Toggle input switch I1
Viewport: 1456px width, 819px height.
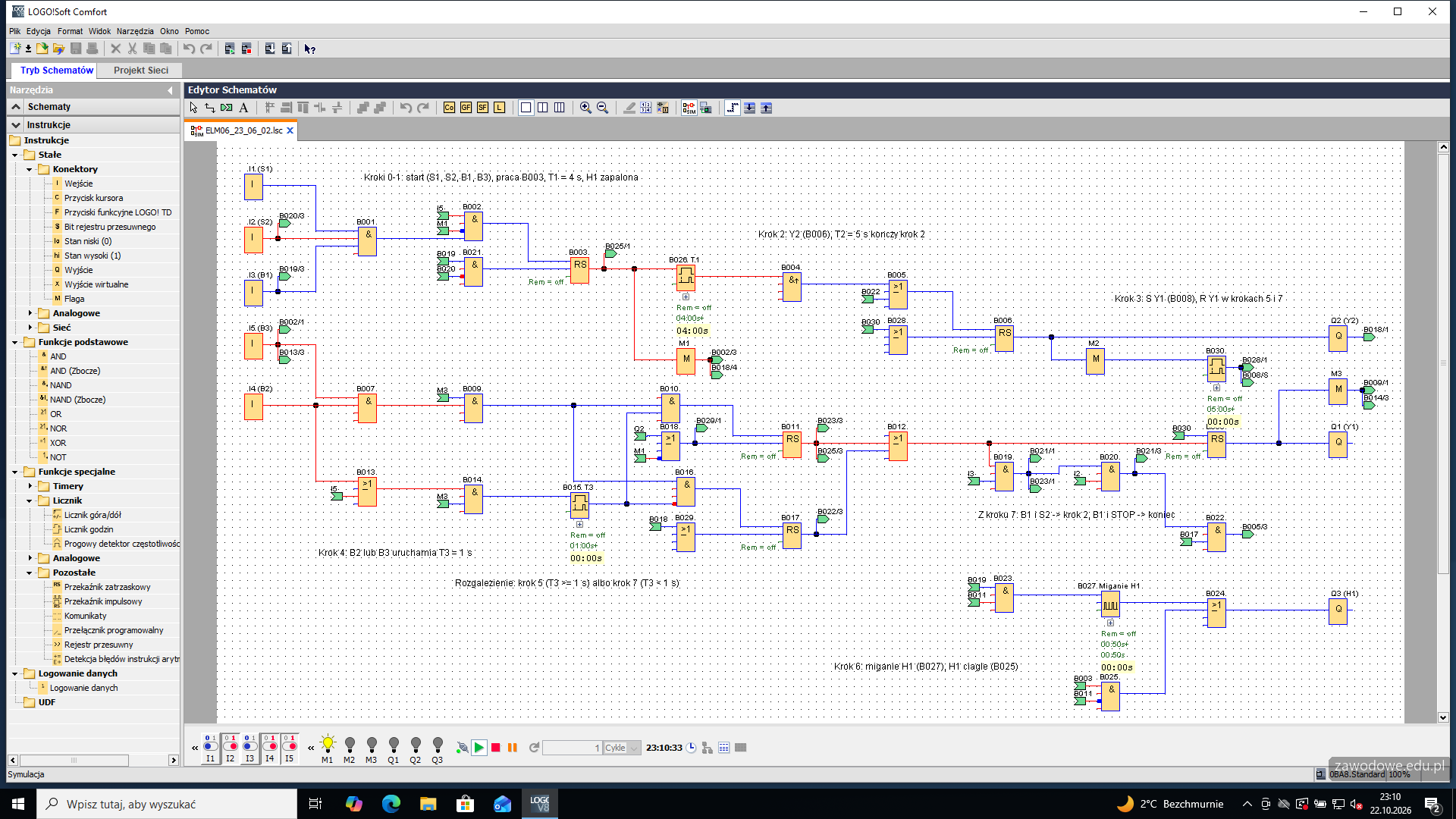tap(210, 748)
